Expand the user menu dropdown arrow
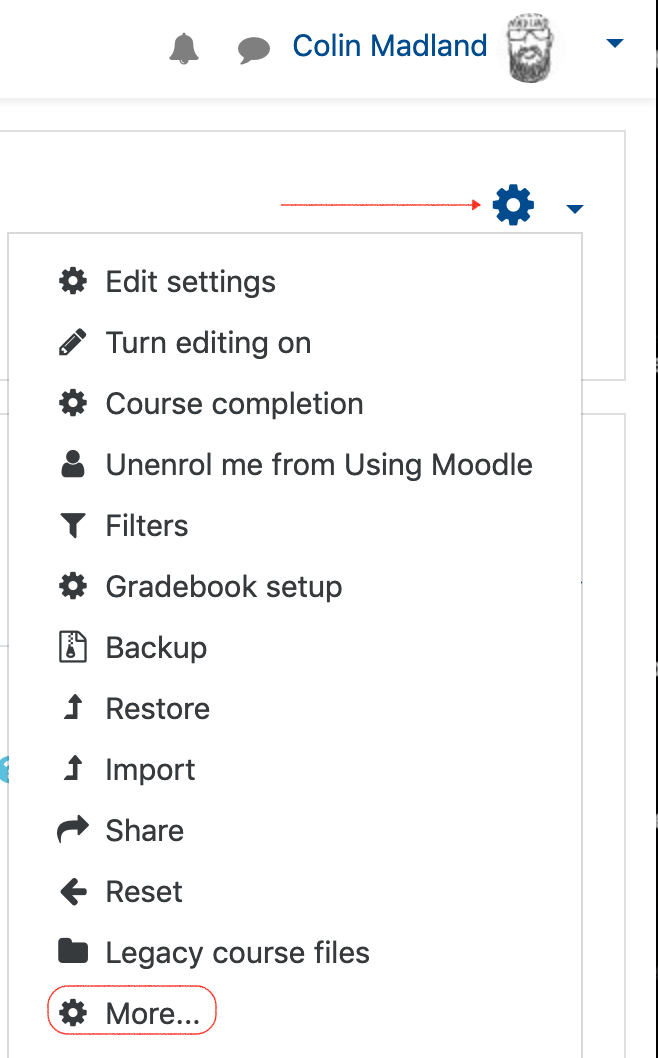 [614, 44]
